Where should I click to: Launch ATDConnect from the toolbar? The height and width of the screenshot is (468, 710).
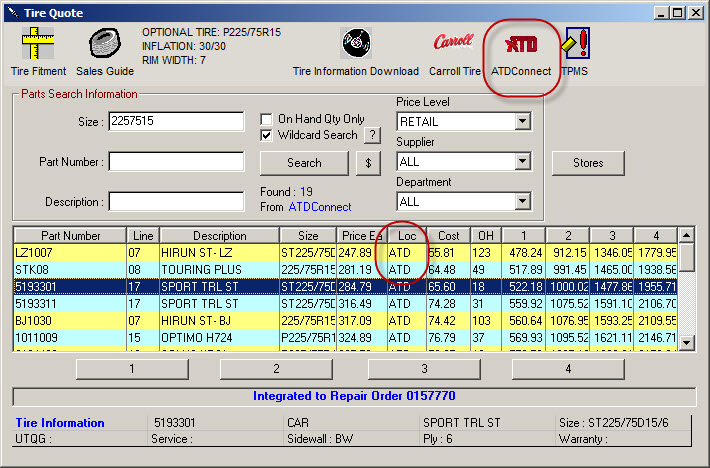click(x=520, y=50)
